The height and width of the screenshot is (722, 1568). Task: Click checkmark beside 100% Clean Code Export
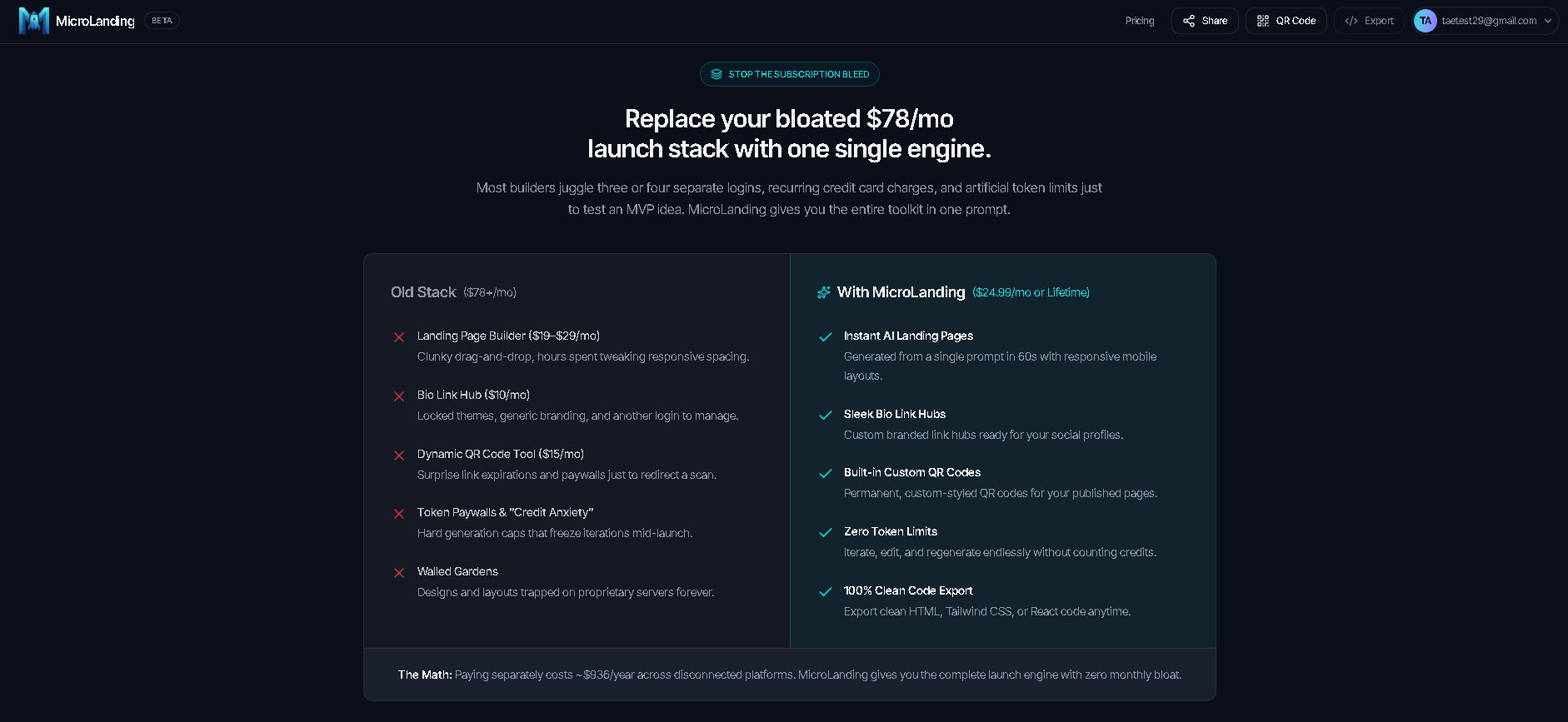point(826,592)
